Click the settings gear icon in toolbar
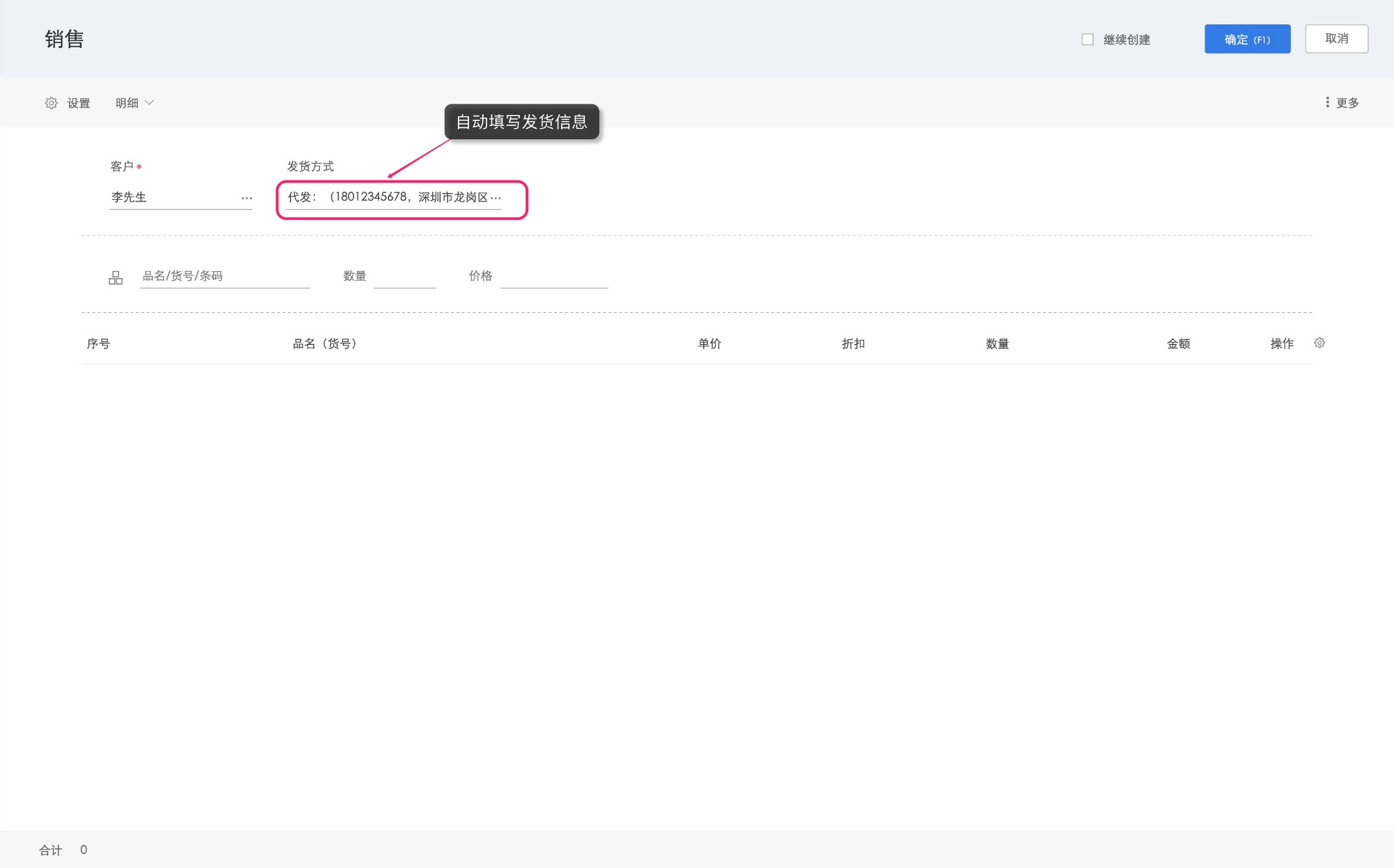The width and height of the screenshot is (1394, 868). click(x=52, y=103)
